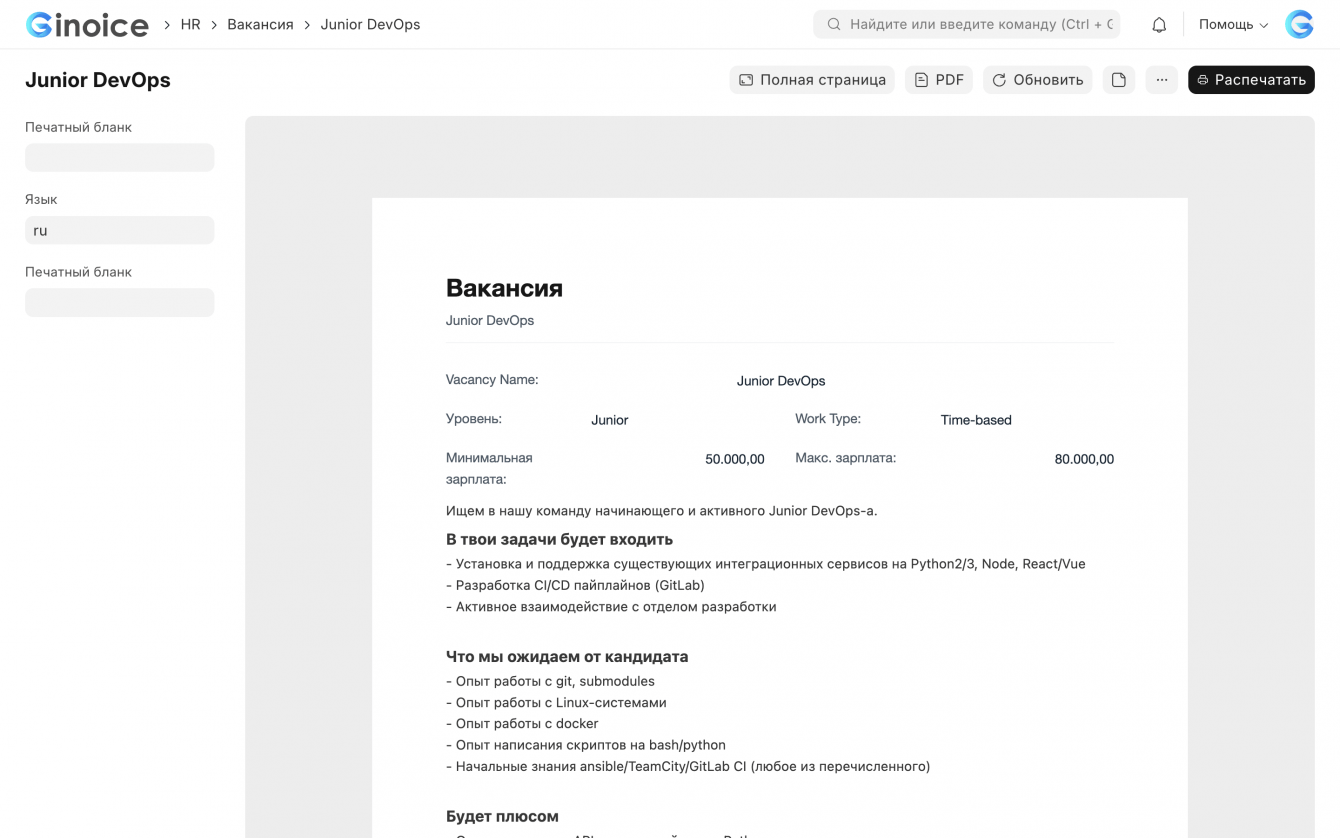Click the Полная страница button
The height and width of the screenshot is (838, 1340).
click(x=812, y=80)
